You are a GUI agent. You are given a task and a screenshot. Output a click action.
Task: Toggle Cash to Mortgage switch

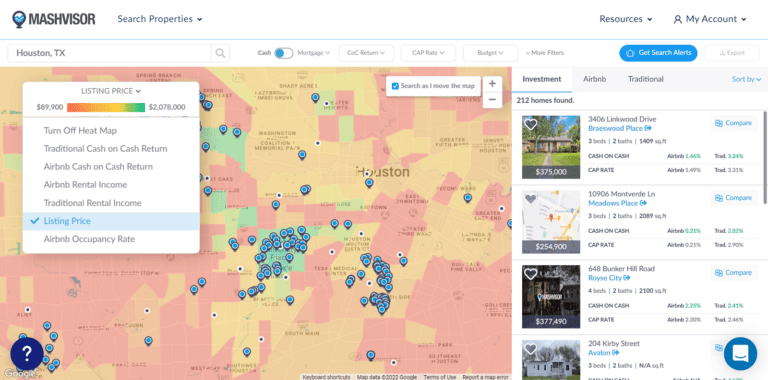tap(284, 53)
